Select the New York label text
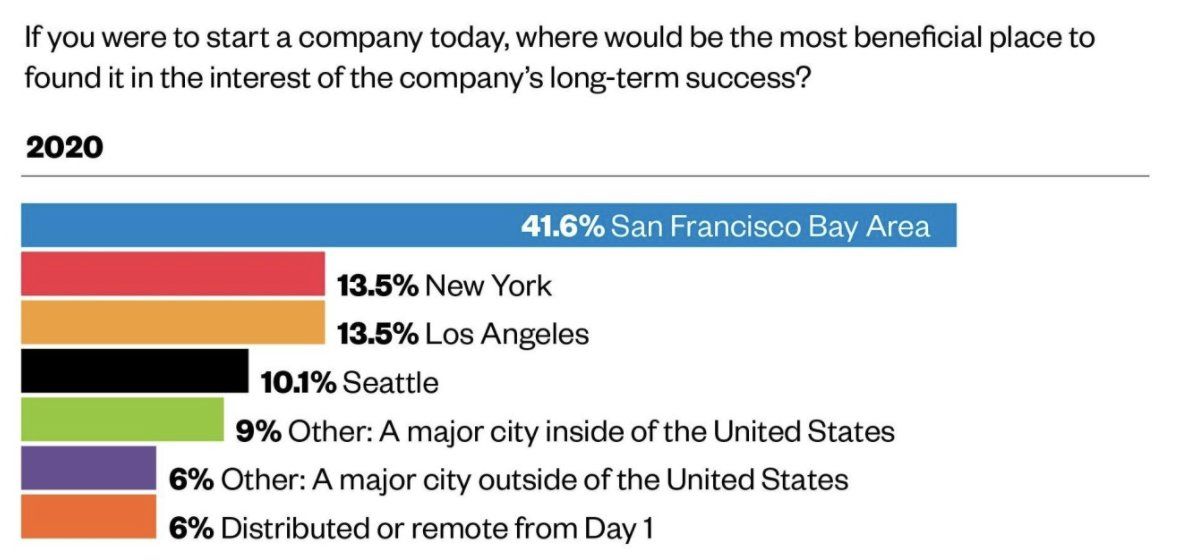 (x=488, y=286)
